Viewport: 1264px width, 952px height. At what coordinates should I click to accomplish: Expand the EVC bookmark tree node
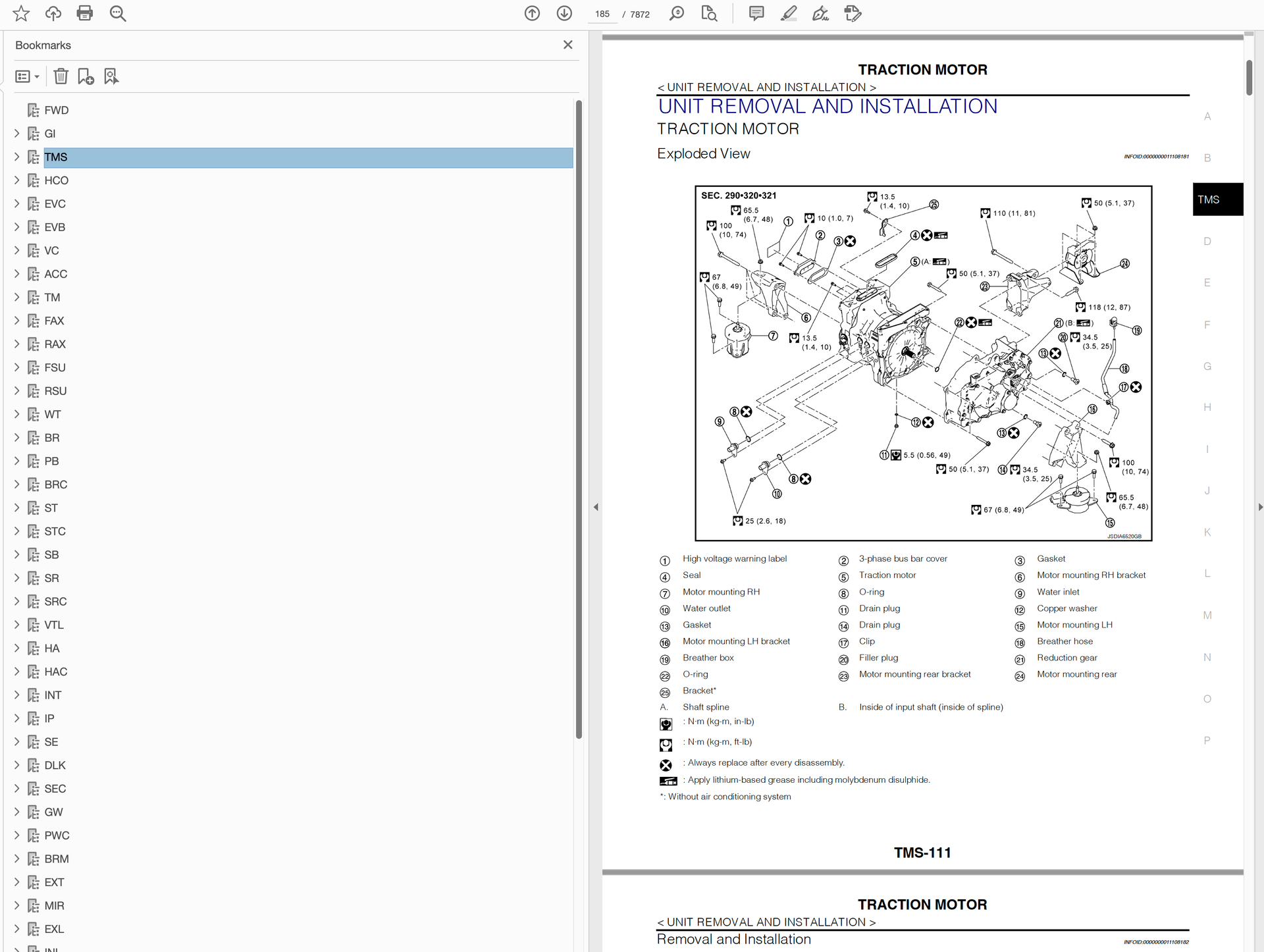[17, 203]
